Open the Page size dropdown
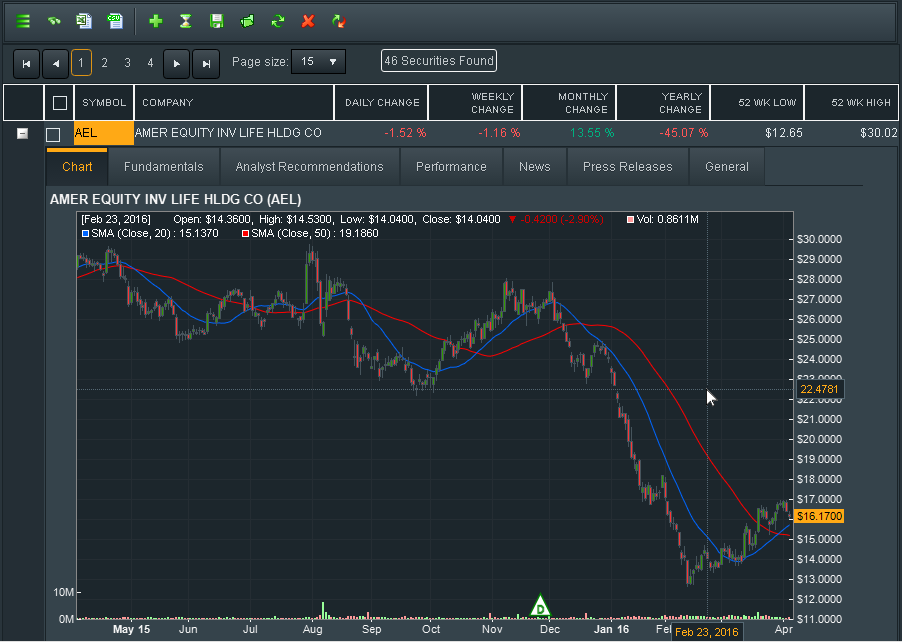 [x=320, y=62]
